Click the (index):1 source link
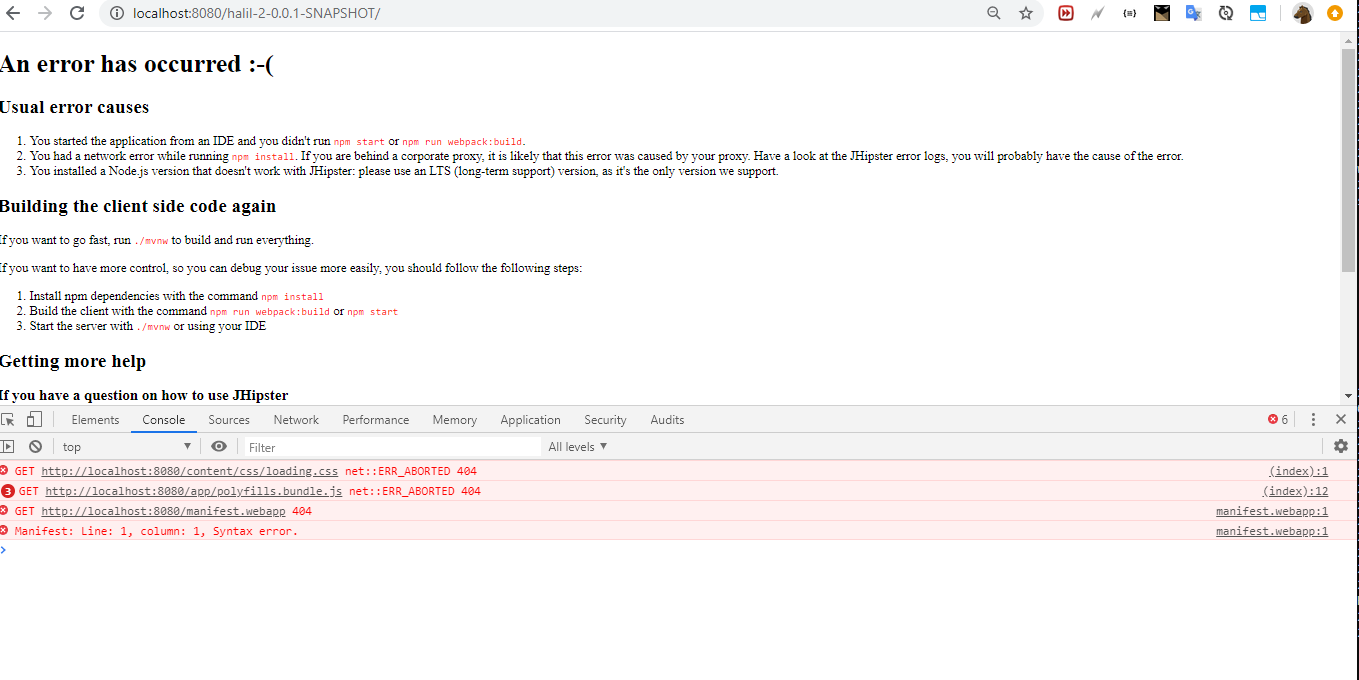This screenshot has width=1359, height=680. click(1298, 471)
